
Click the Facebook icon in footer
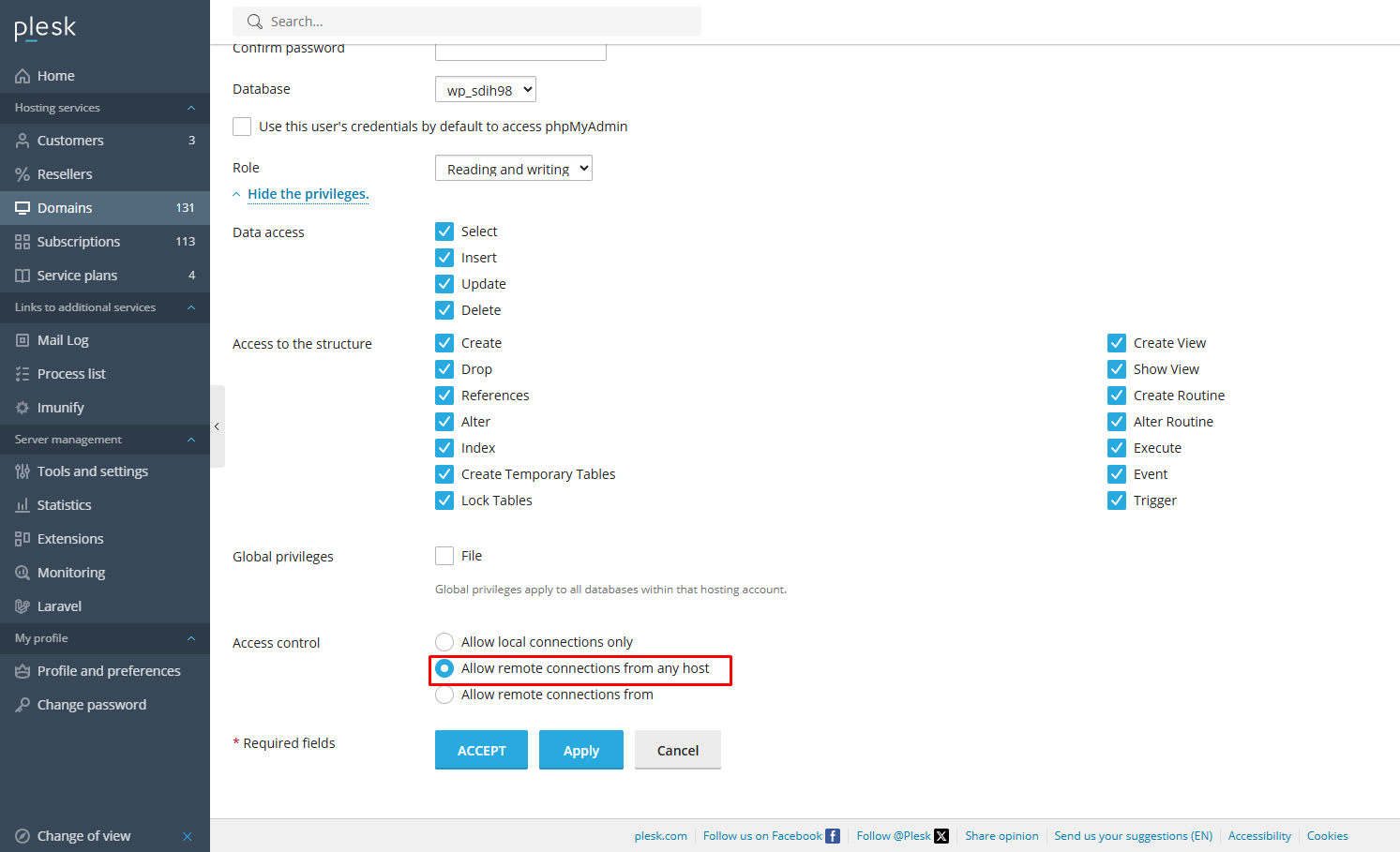point(833,836)
